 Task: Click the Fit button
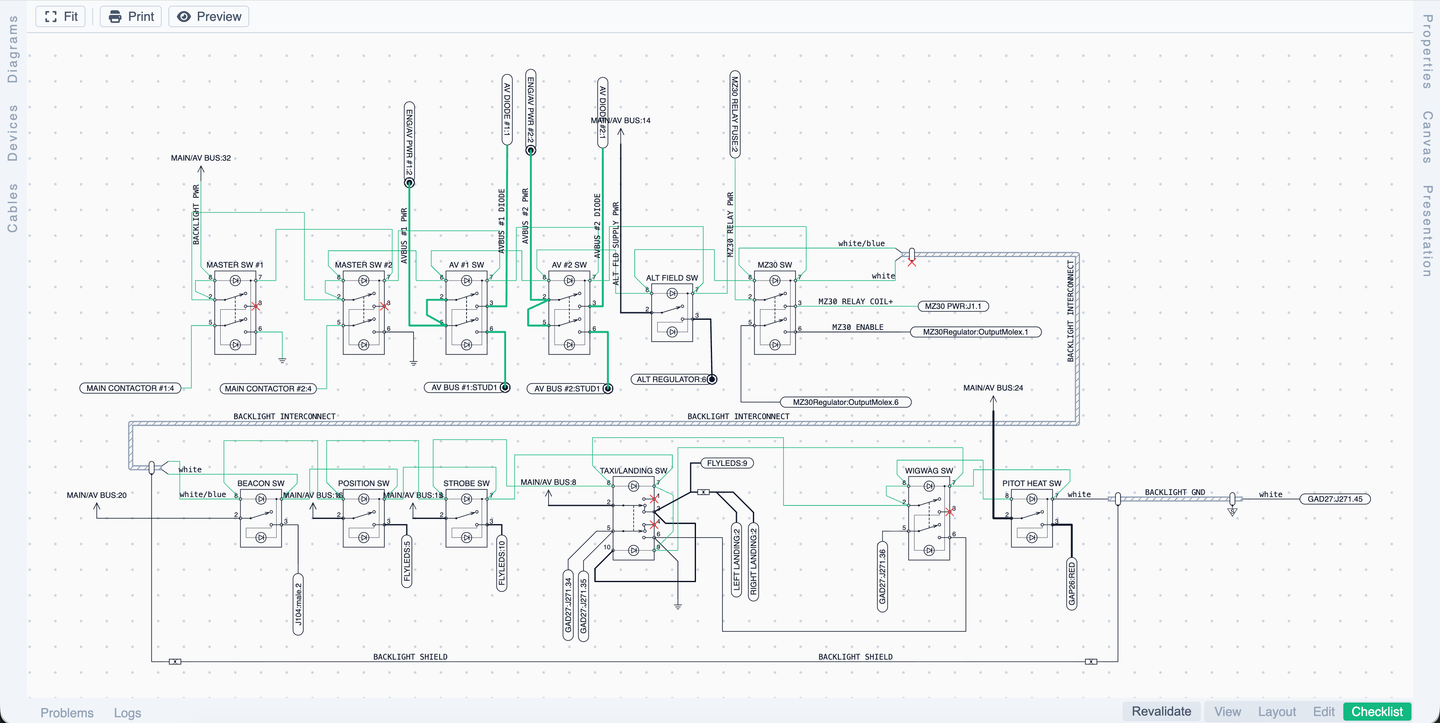point(60,16)
